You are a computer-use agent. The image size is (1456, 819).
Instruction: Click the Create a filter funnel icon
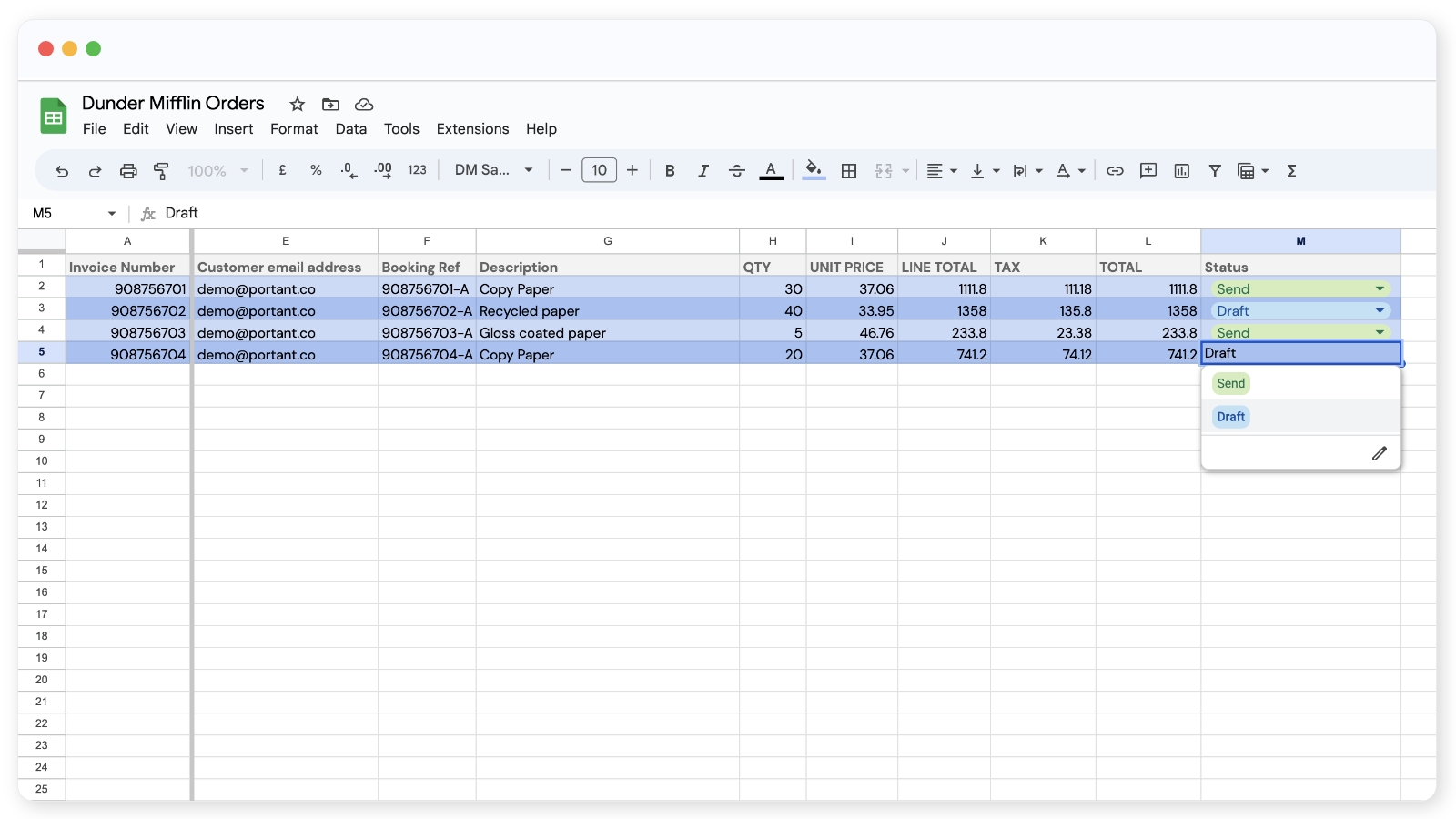pos(1214,171)
